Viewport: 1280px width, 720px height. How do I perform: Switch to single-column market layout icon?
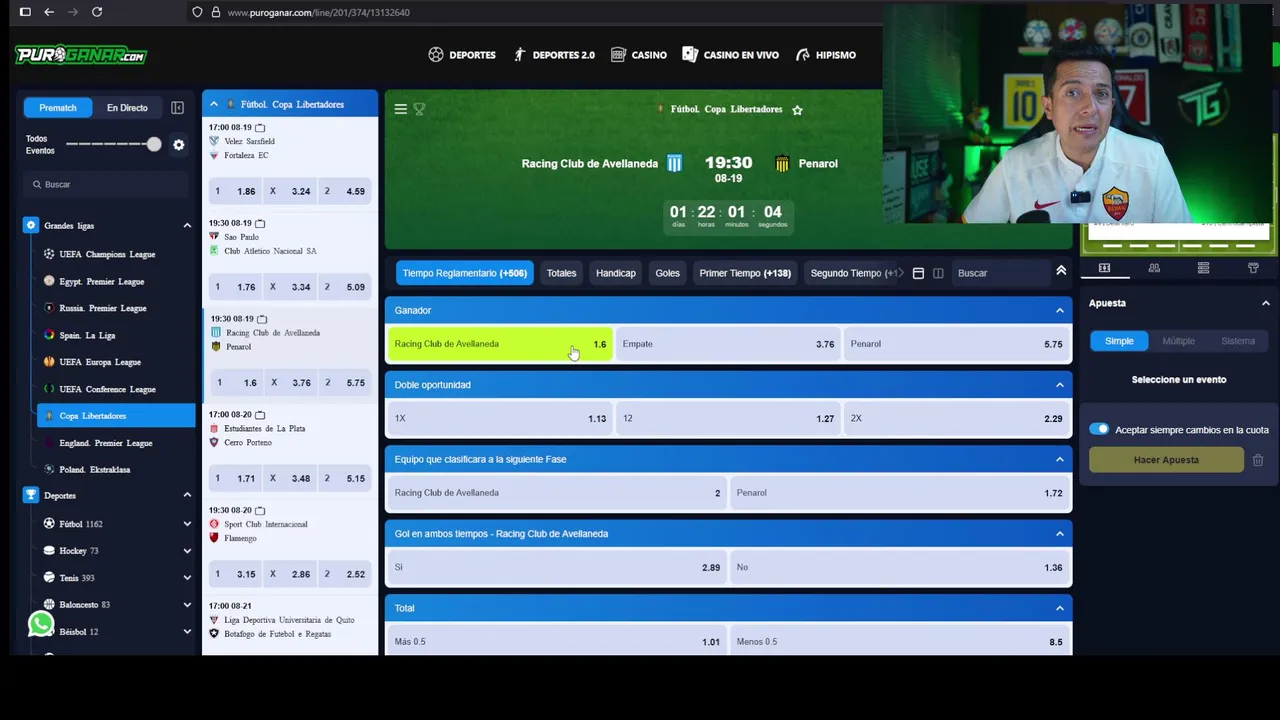pos(918,273)
